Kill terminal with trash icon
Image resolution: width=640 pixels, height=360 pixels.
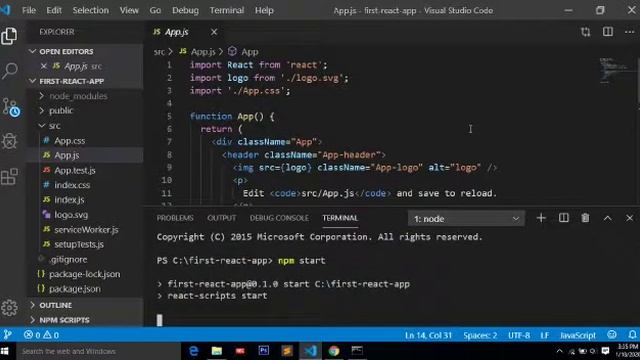(585, 218)
